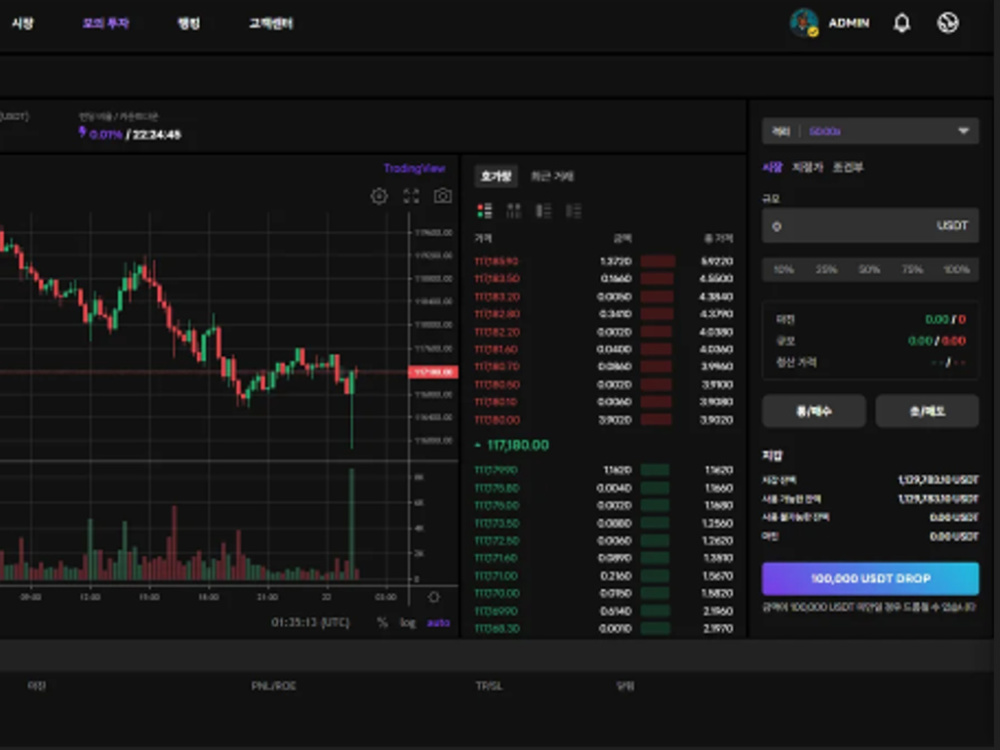Click the ADMIN profile avatar
The image size is (1000, 750).
tap(804, 23)
